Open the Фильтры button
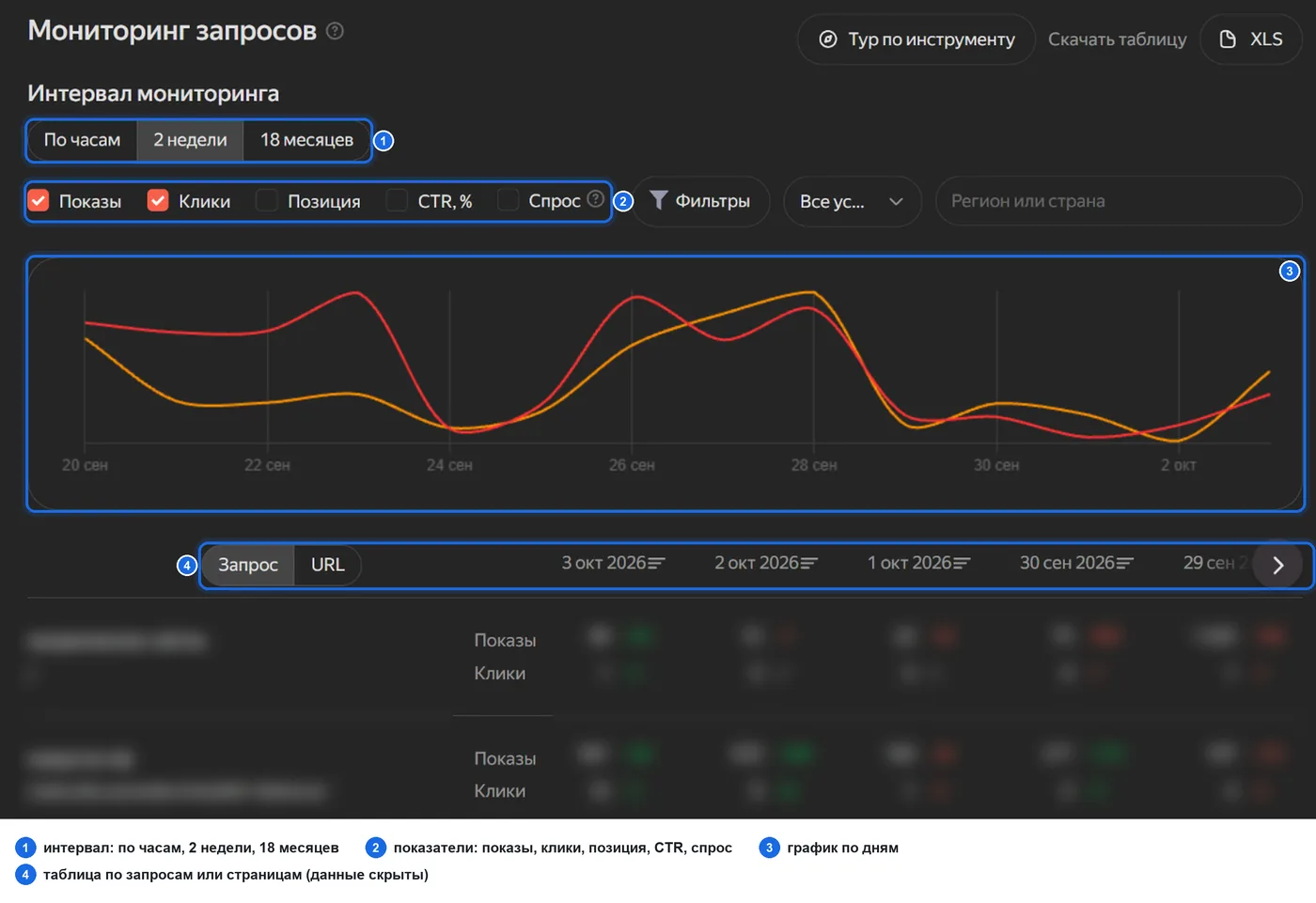This screenshot has width=1316, height=903. [x=700, y=201]
